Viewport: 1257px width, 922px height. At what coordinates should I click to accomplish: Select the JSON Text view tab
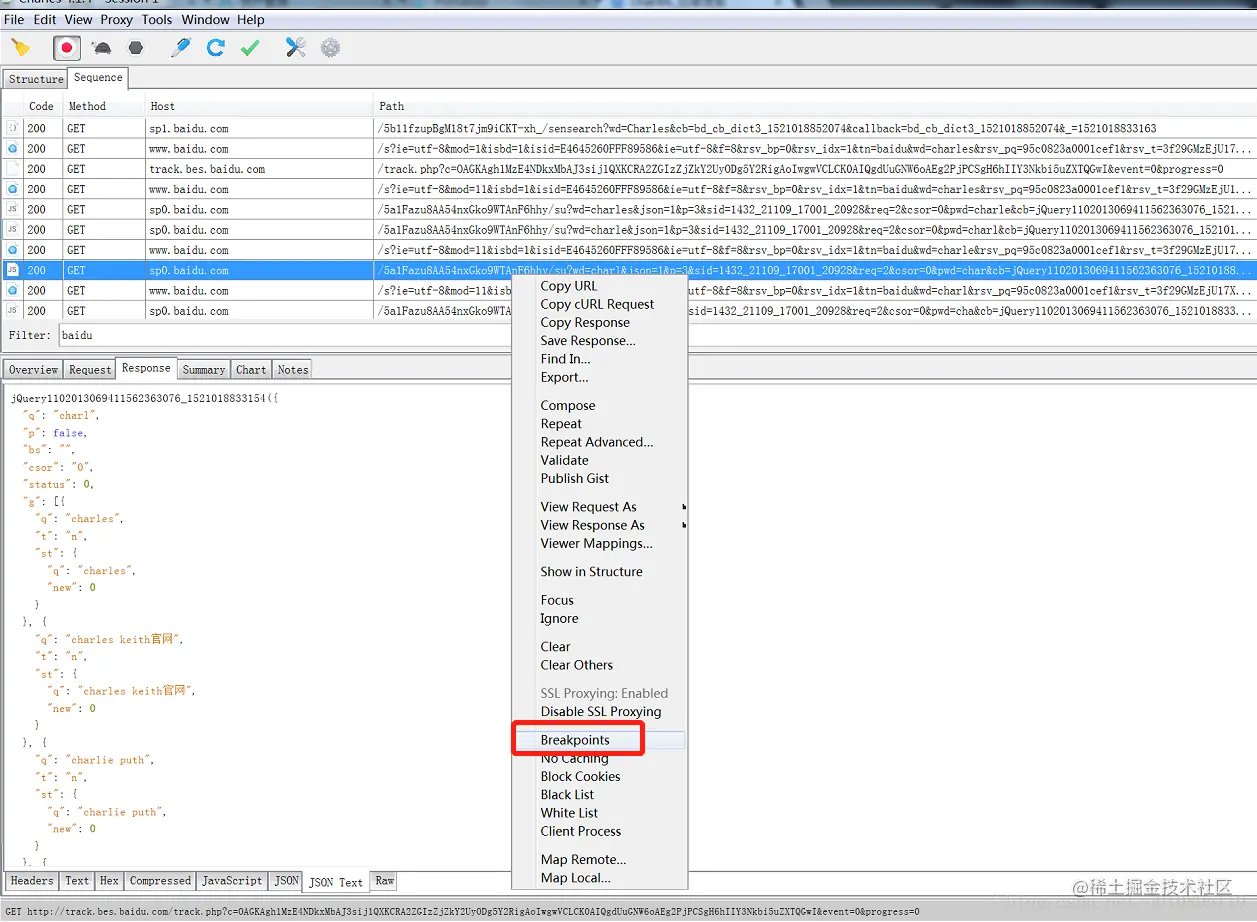point(336,882)
